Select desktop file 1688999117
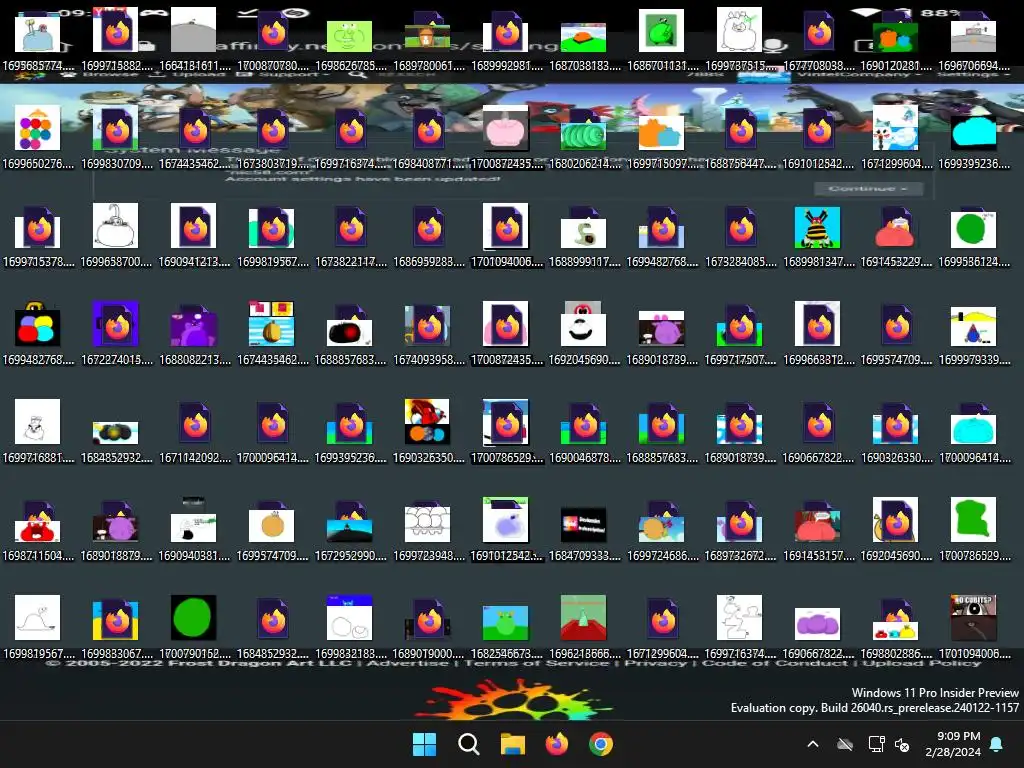The height and width of the screenshot is (768, 1024). click(584, 236)
